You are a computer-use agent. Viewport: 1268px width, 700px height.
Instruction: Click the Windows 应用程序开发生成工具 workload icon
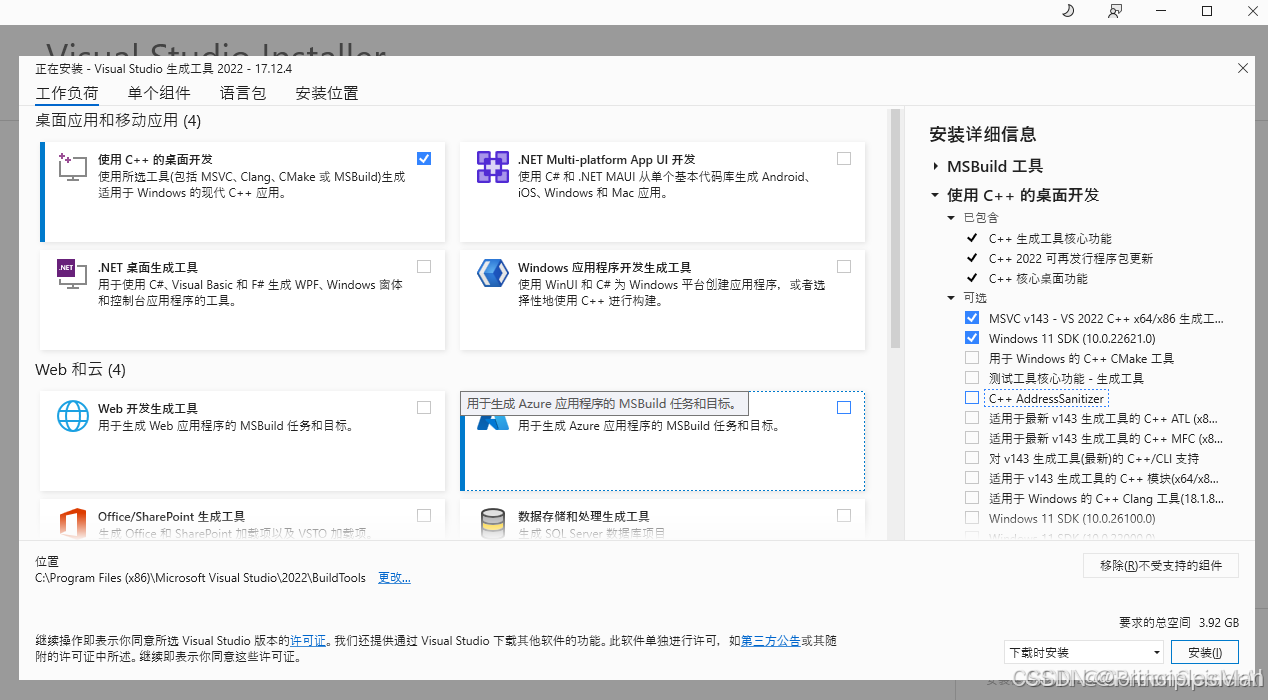tap(492, 274)
